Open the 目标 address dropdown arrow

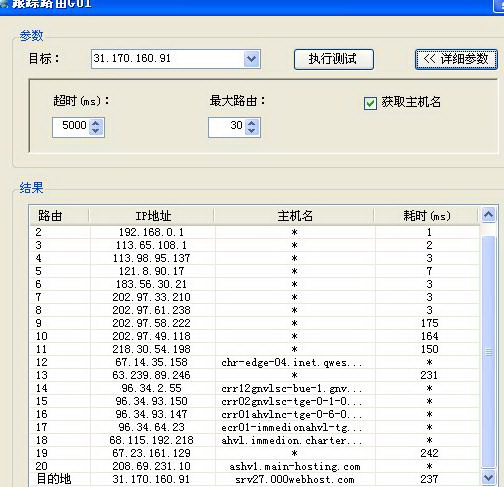pos(251,59)
